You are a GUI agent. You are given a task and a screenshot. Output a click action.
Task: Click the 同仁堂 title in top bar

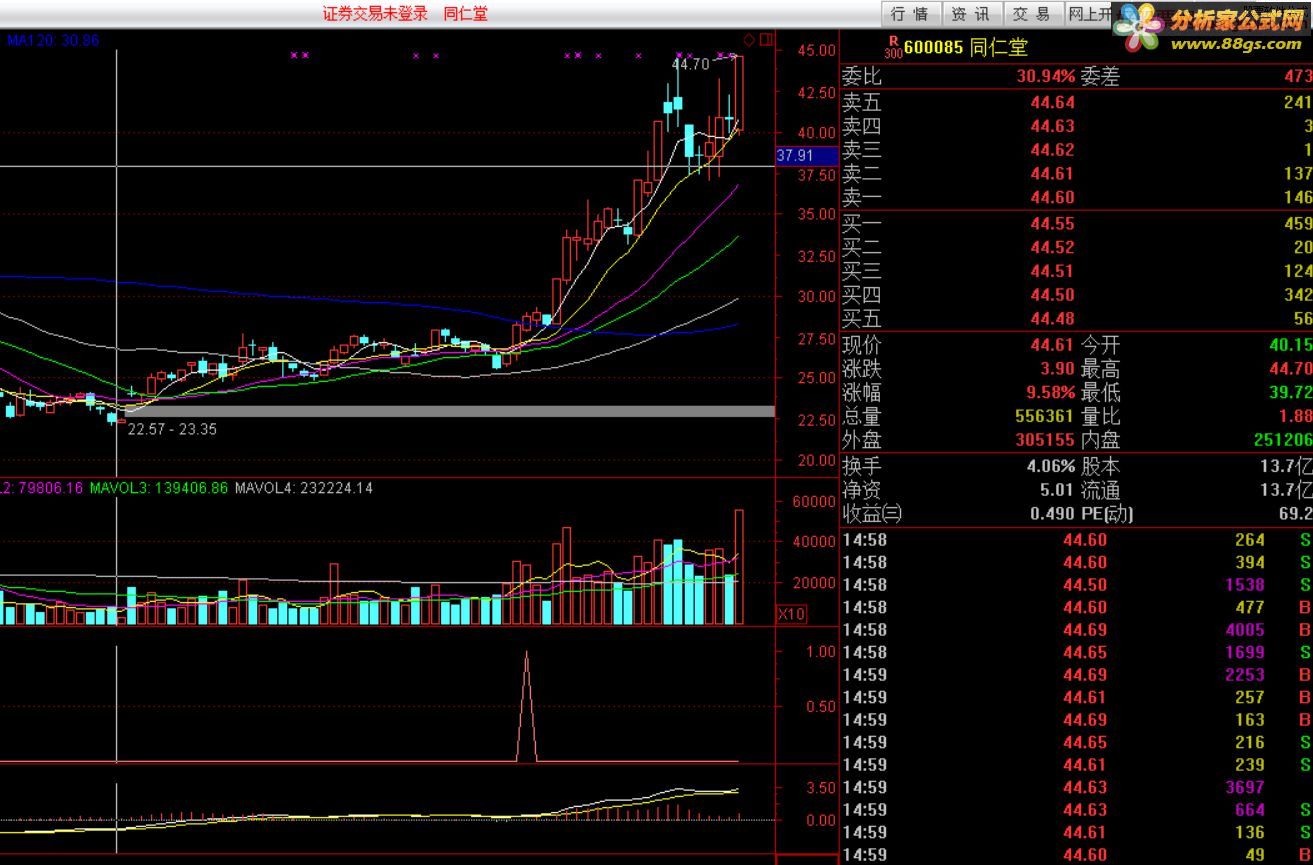point(466,13)
